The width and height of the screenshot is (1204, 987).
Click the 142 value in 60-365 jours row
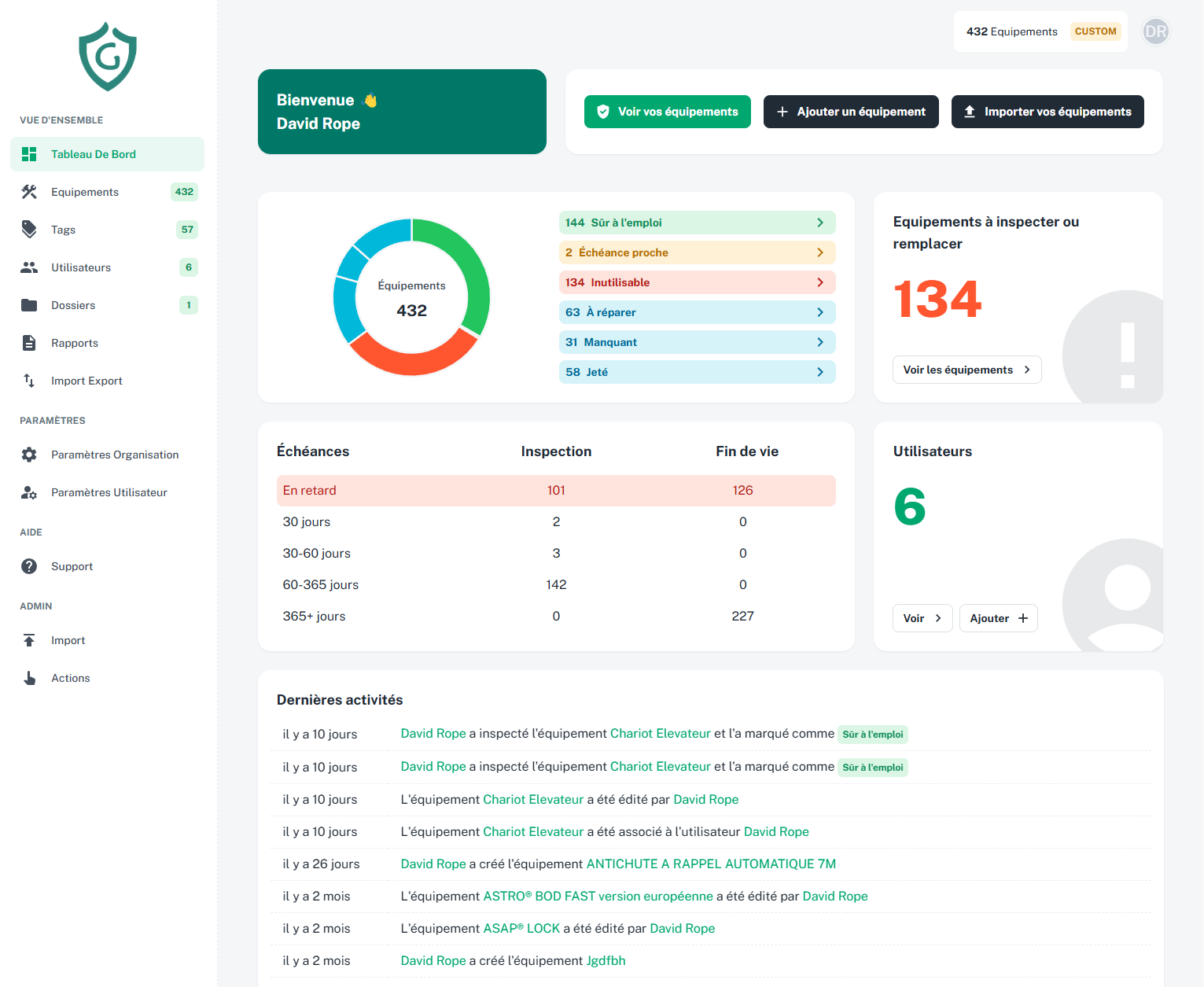tap(556, 584)
